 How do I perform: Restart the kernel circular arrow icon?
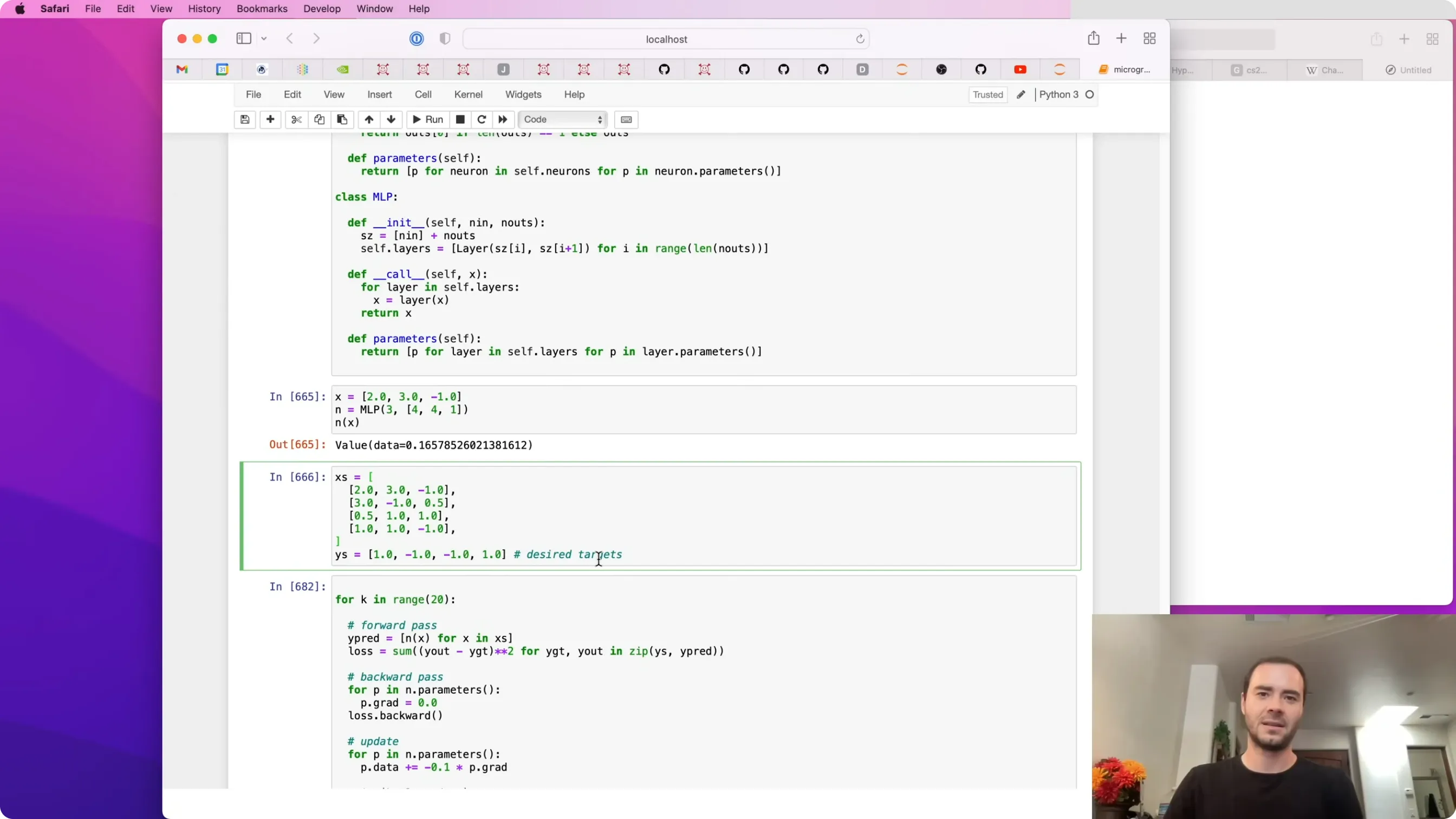tap(482, 119)
